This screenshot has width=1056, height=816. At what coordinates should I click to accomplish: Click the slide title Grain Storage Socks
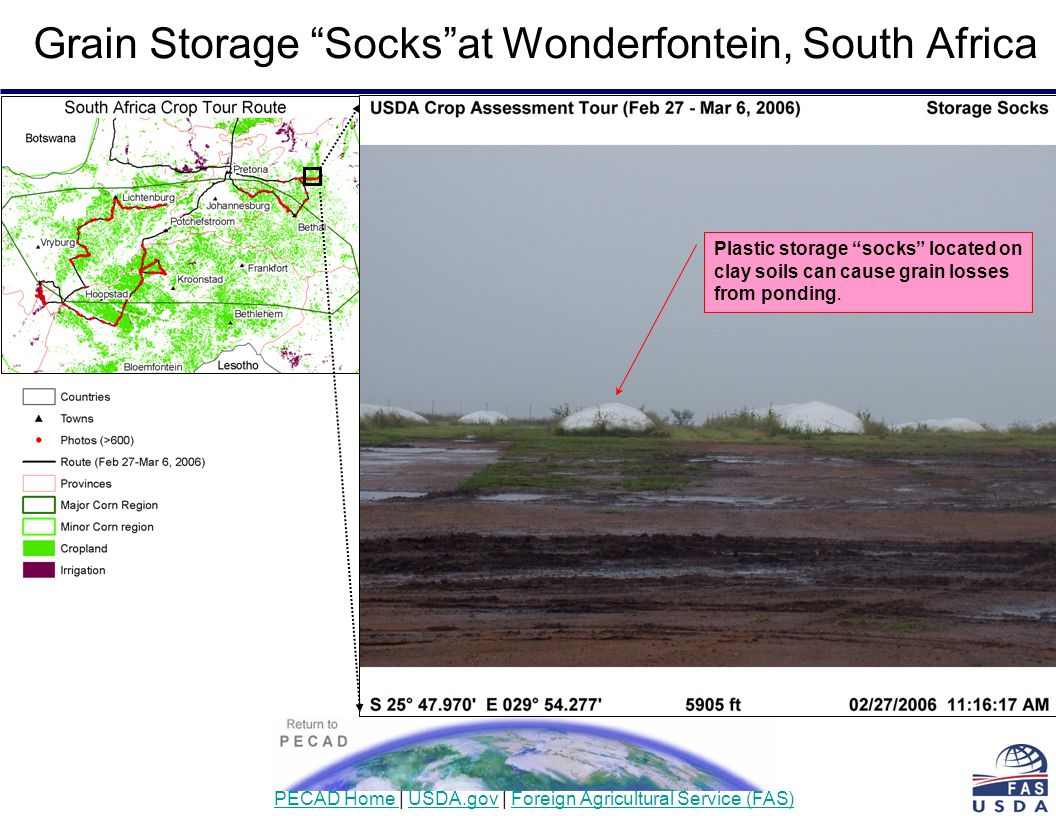535,43
